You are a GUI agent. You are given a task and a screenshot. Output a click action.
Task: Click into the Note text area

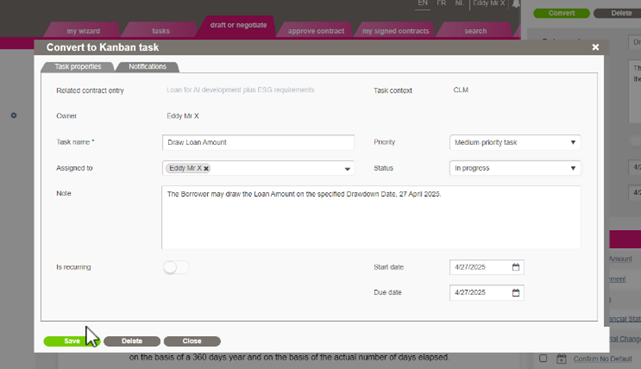[x=371, y=217]
